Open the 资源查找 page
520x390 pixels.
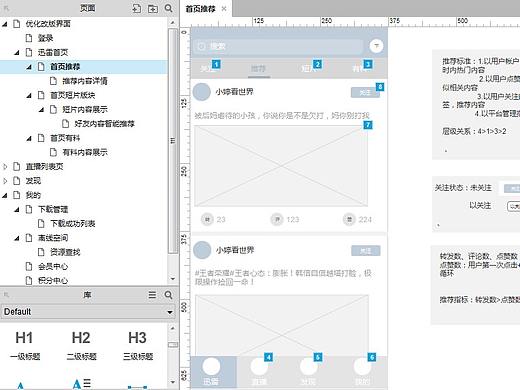point(65,252)
